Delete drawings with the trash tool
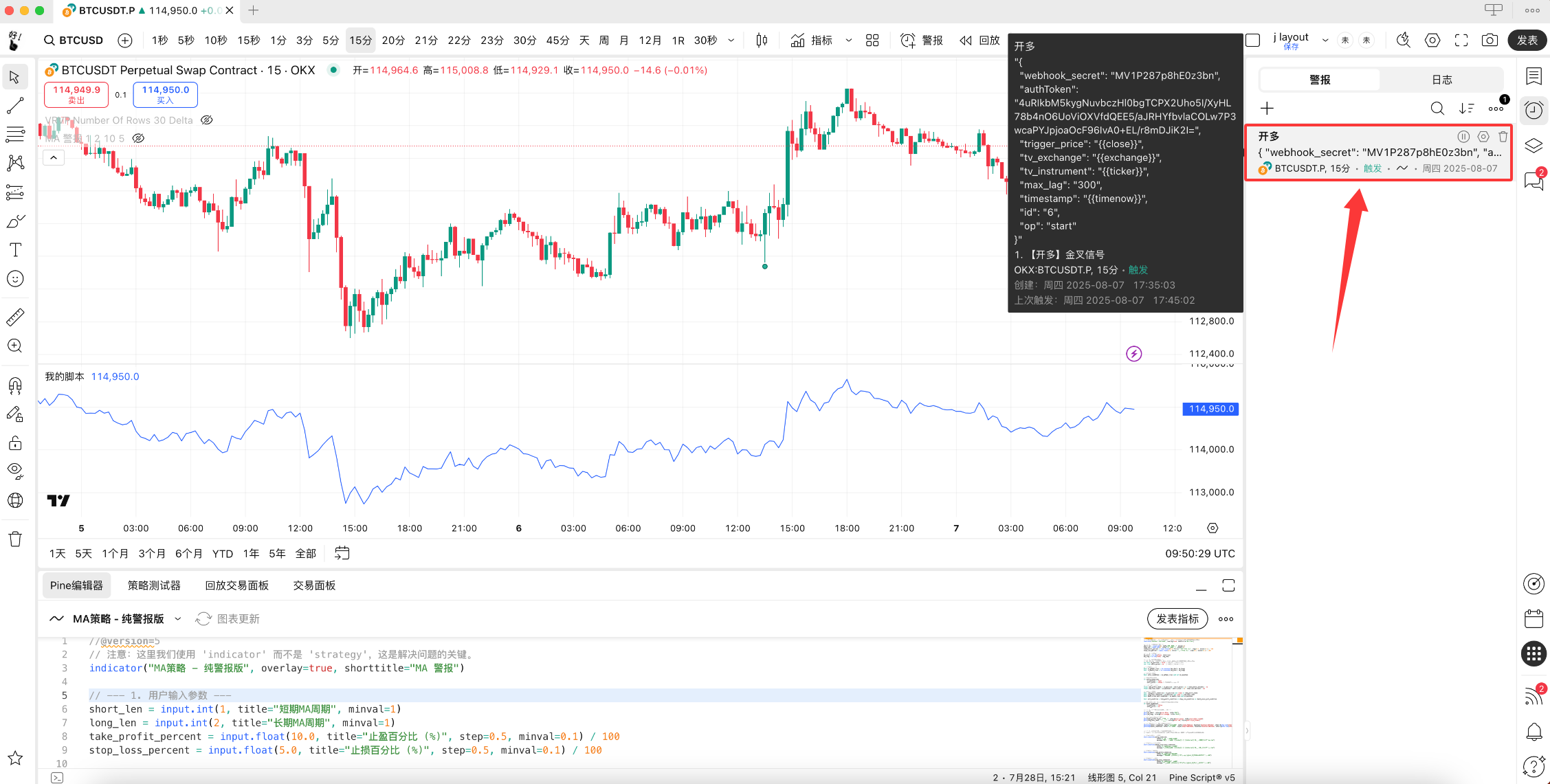1550x784 pixels. pos(14,539)
